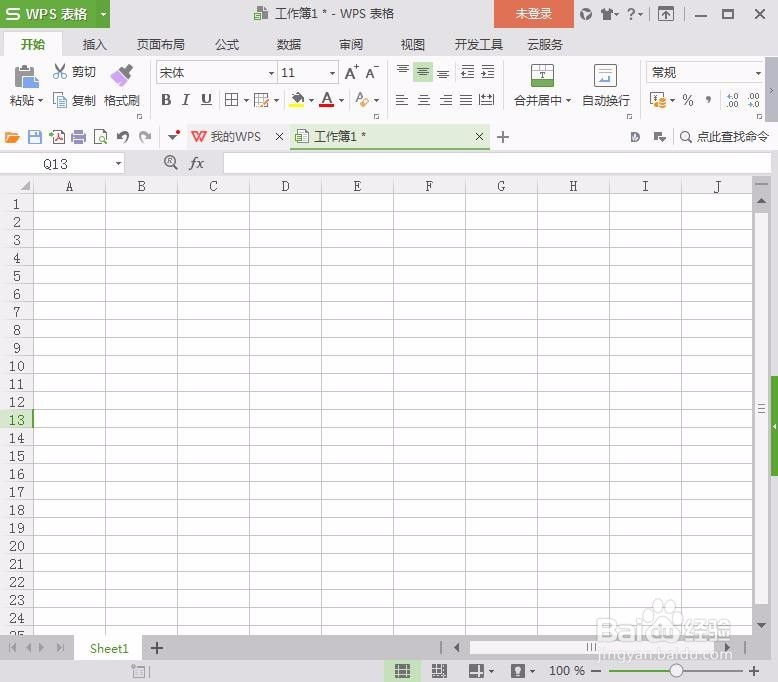The height and width of the screenshot is (682, 778).
Task: Click the red font color A icon
Action: (x=327, y=100)
